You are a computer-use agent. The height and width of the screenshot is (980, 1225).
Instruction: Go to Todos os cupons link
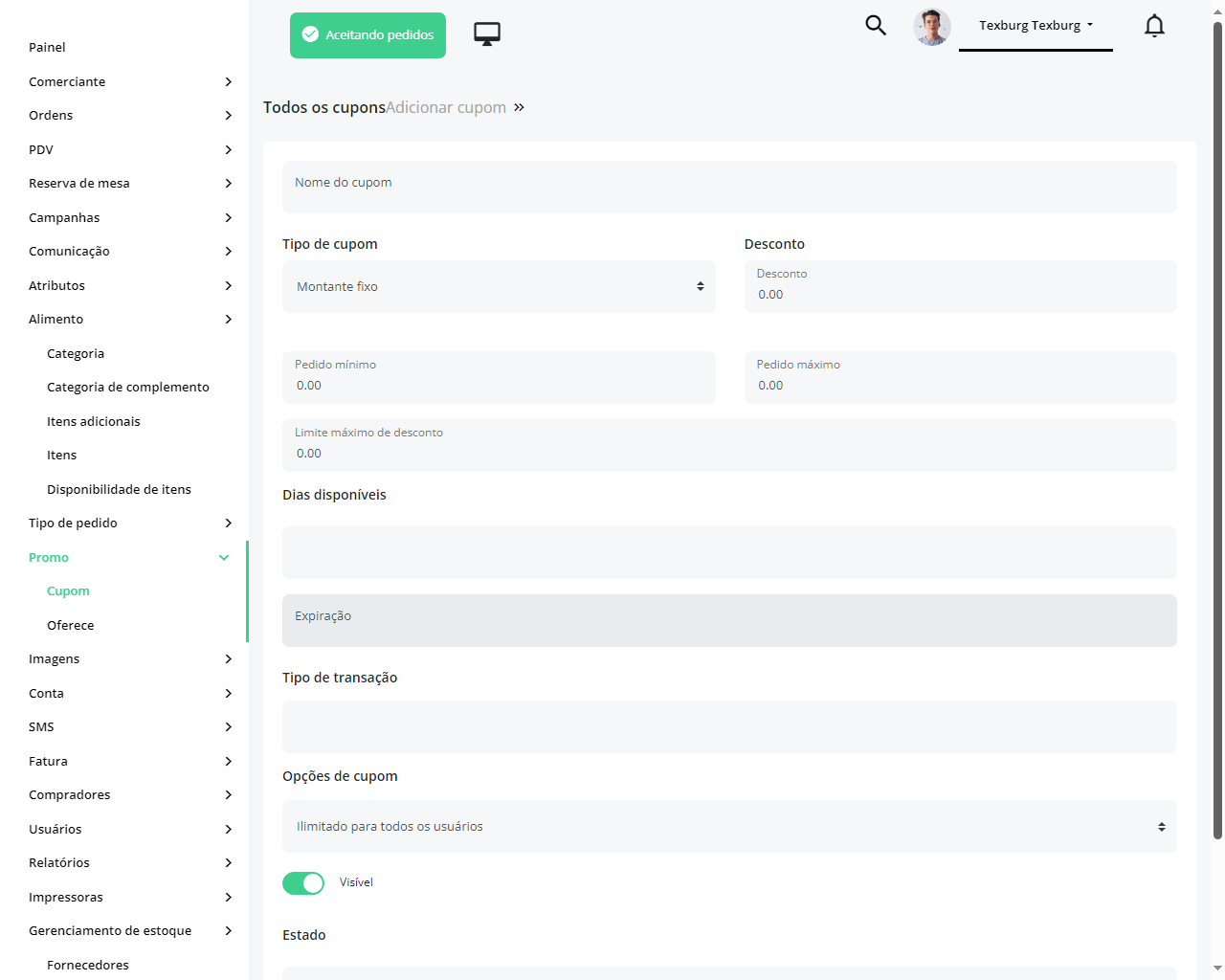323,107
